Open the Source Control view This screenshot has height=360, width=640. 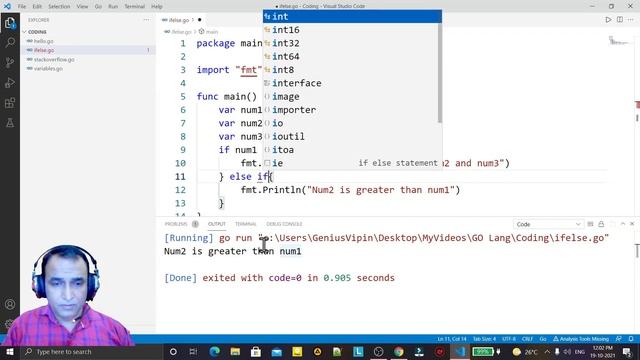(x=10, y=62)
